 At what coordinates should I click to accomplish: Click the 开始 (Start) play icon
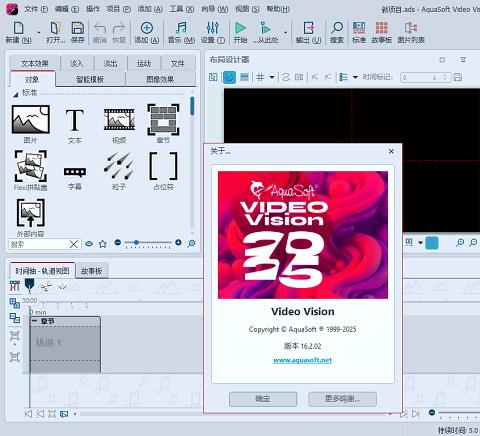coord(240,28)
